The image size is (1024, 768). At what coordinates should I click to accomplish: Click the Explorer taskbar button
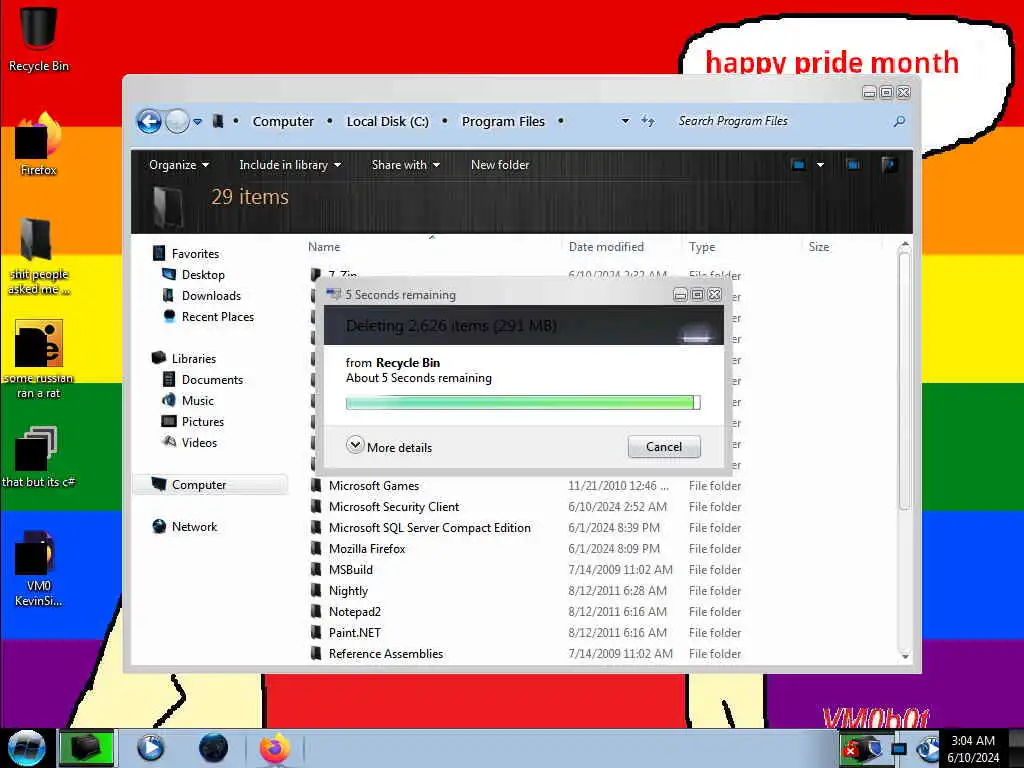pyautogui.click(x=86, y=748)
